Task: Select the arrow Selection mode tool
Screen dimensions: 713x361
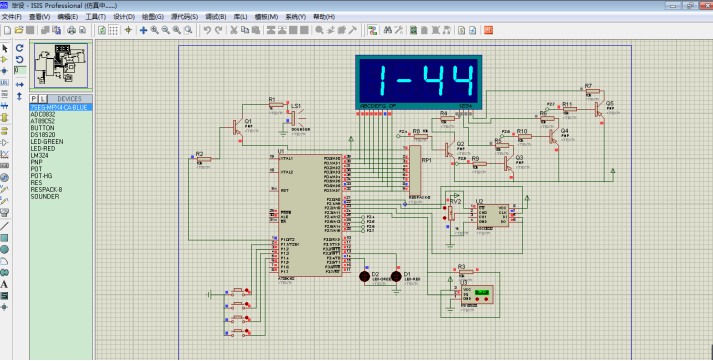Action: 5,49
